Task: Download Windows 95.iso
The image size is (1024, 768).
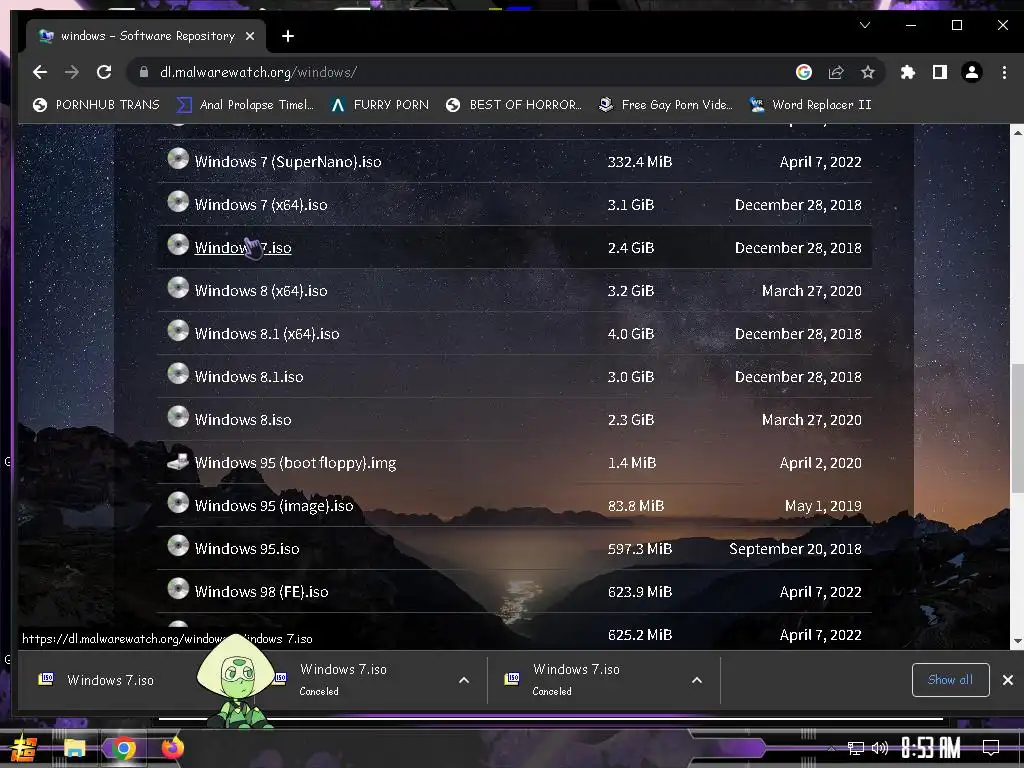Action: click(x=247, y=549)
